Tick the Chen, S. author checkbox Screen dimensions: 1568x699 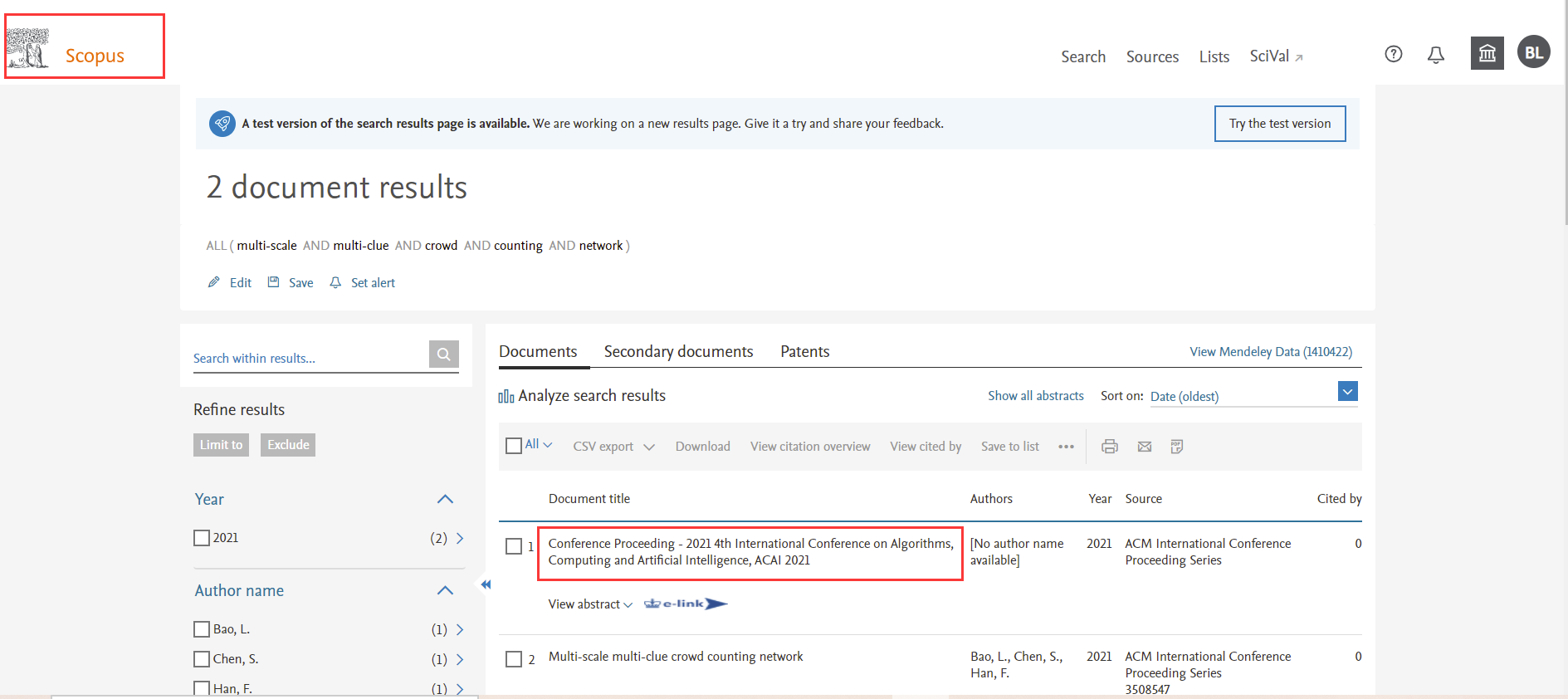[x=202, y=659]
